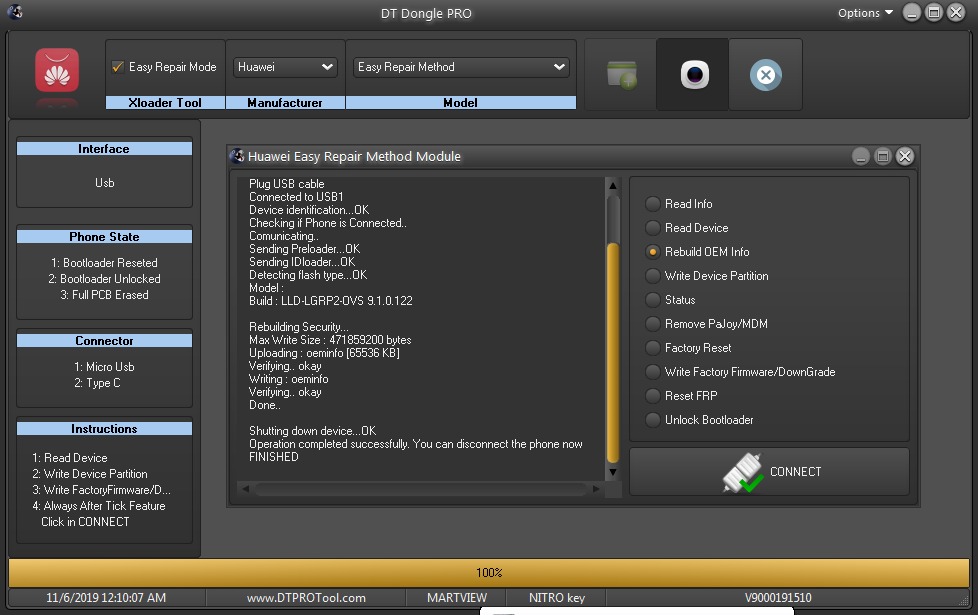Click '2: Write Device Partition' instruction line
The height and width of the screenshot is (615, 978).
pyautogui.click(x=90, y=474)
